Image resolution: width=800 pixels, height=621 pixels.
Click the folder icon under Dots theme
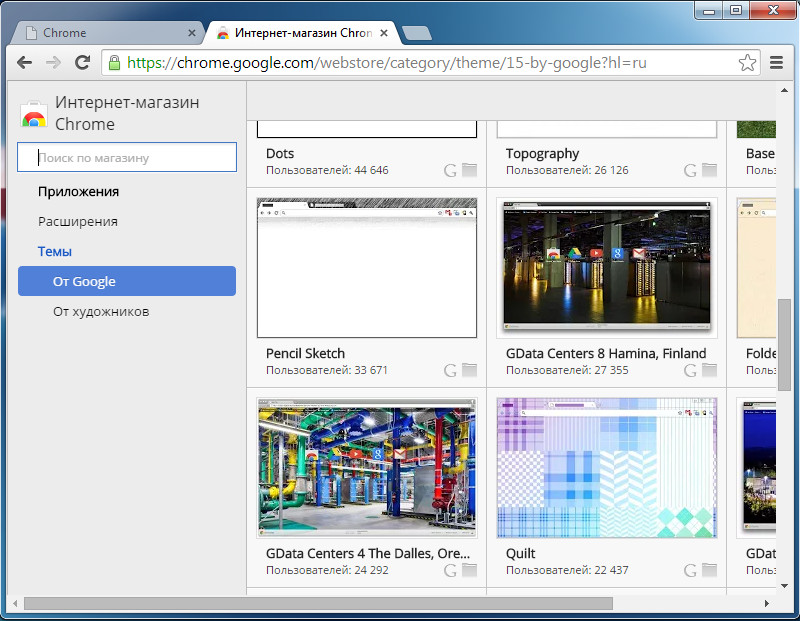tap(469, 170)
